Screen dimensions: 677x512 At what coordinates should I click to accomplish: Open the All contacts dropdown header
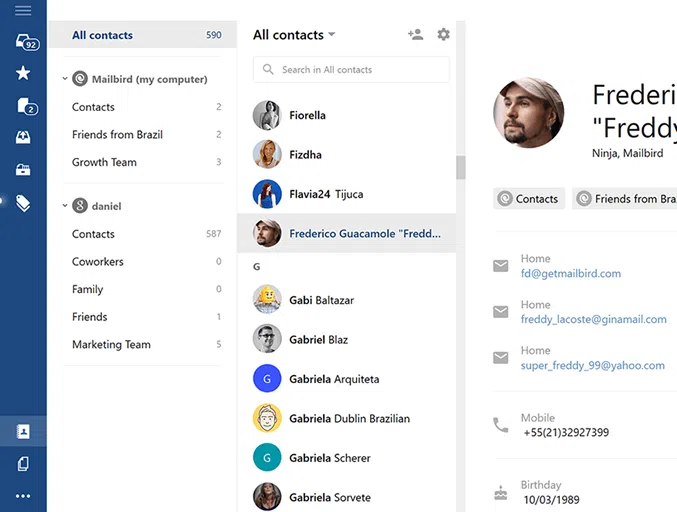[294, 35]
